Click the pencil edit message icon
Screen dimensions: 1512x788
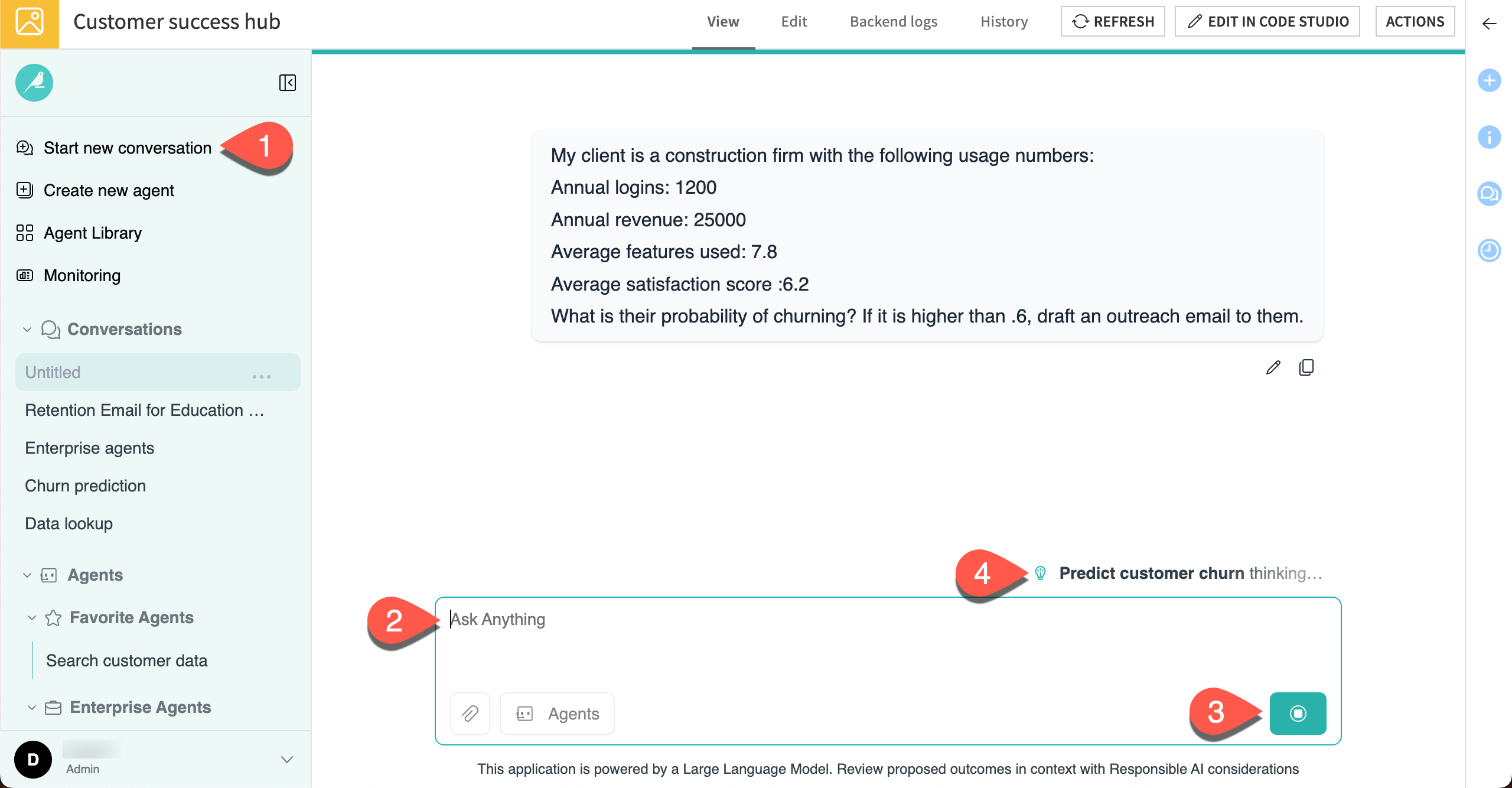pos(1273,367)
